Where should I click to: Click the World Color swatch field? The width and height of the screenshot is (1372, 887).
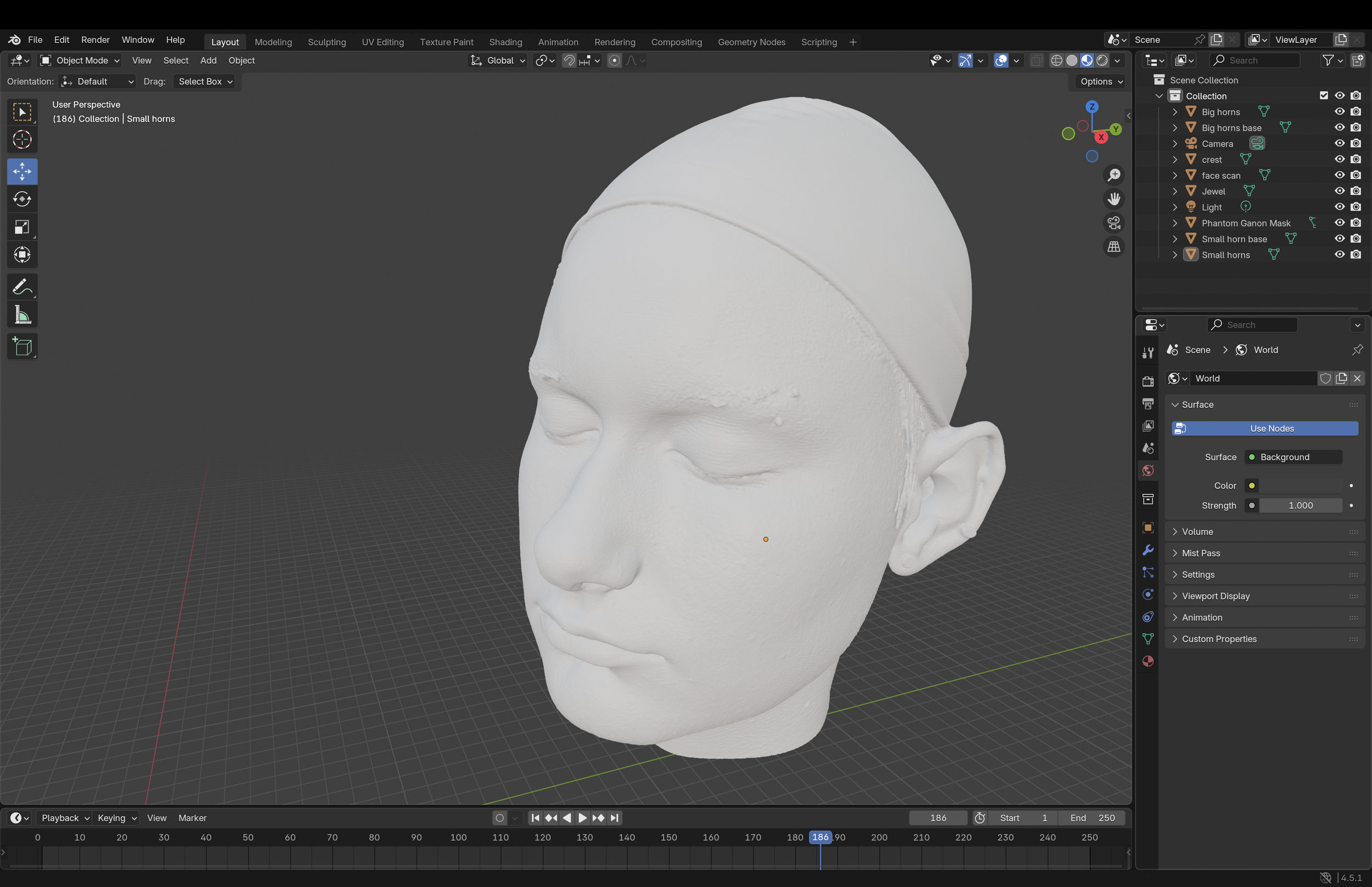click(x=1301, y=486)
